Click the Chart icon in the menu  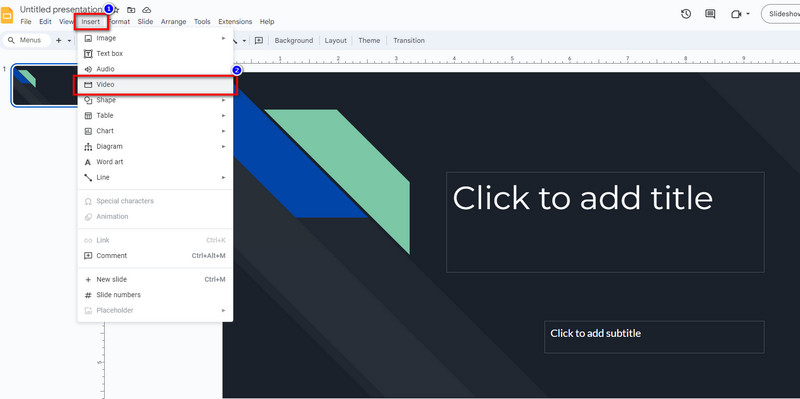coord(88,131)
